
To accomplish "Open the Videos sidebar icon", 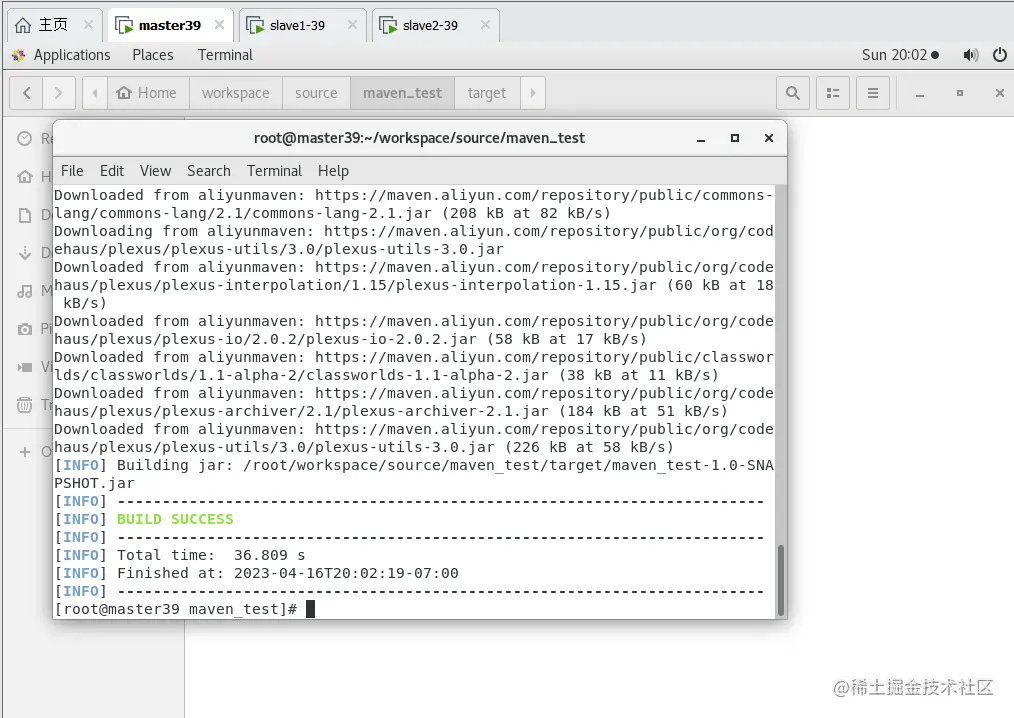I will (25, 367).
